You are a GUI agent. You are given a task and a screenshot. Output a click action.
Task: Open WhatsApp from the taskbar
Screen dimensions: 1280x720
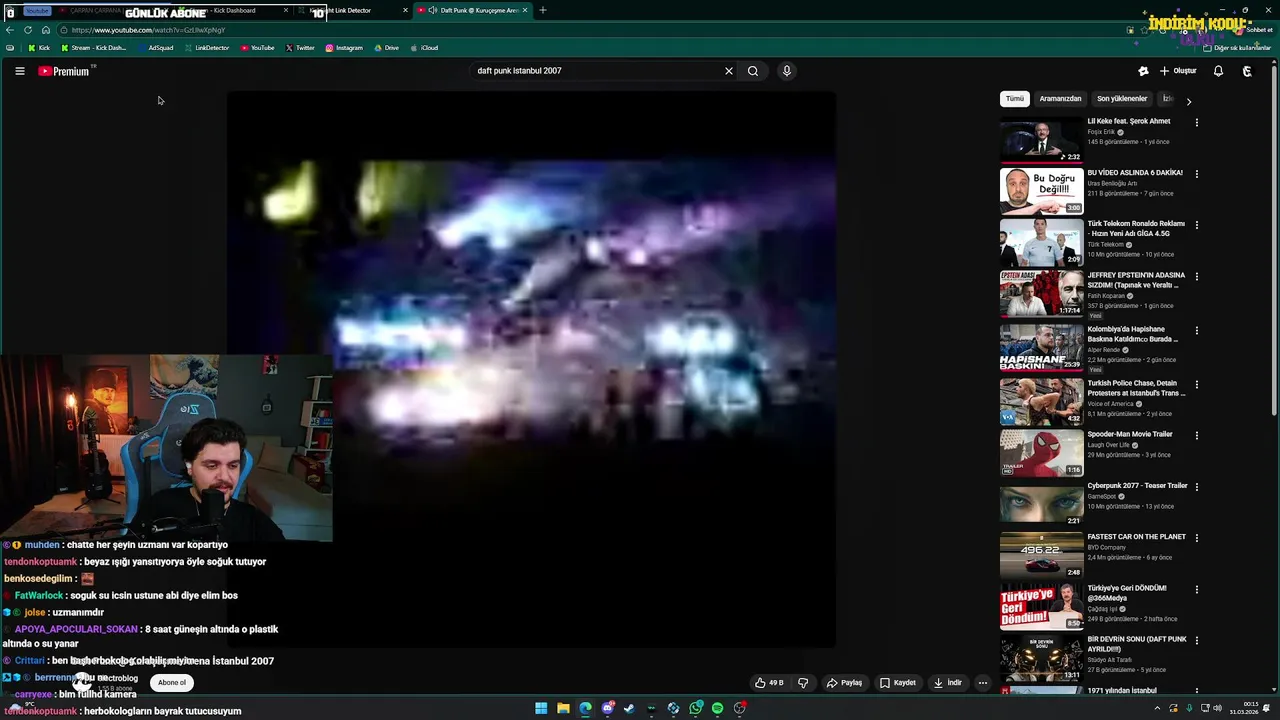[x=695, y=708]
